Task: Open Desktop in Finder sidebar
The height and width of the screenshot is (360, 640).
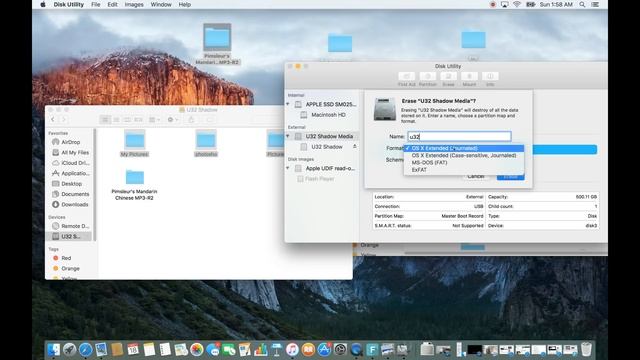Action: pyautogui.click(x=70, y=184)
